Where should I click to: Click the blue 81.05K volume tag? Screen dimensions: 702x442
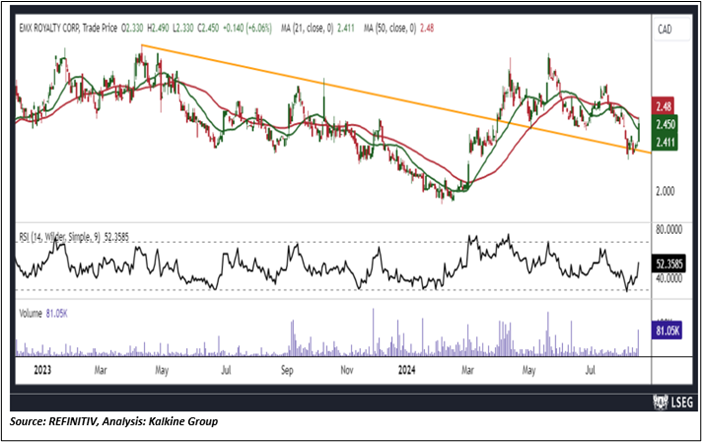pyautogui.click(x=667, y=330)
